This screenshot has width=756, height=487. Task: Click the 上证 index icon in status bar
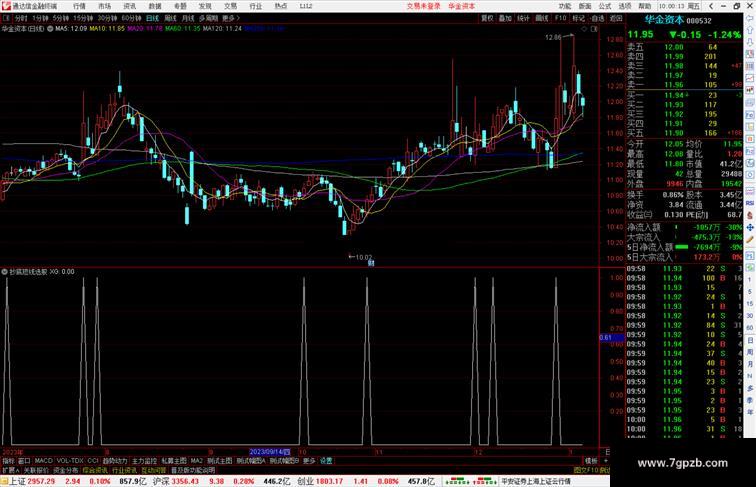4,481
